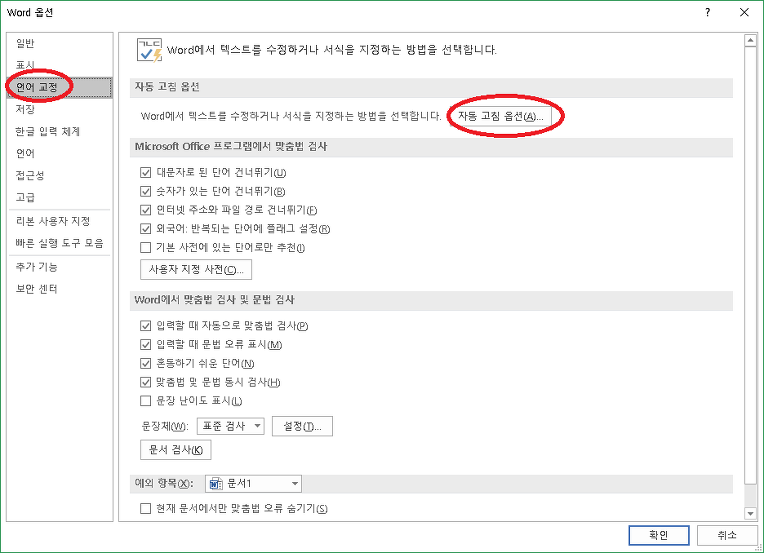The width and height of the screenshot is (764, 553).
Task: Enable 기본 사전에 있는 단어로만 추천
Action: coord(145,248)
